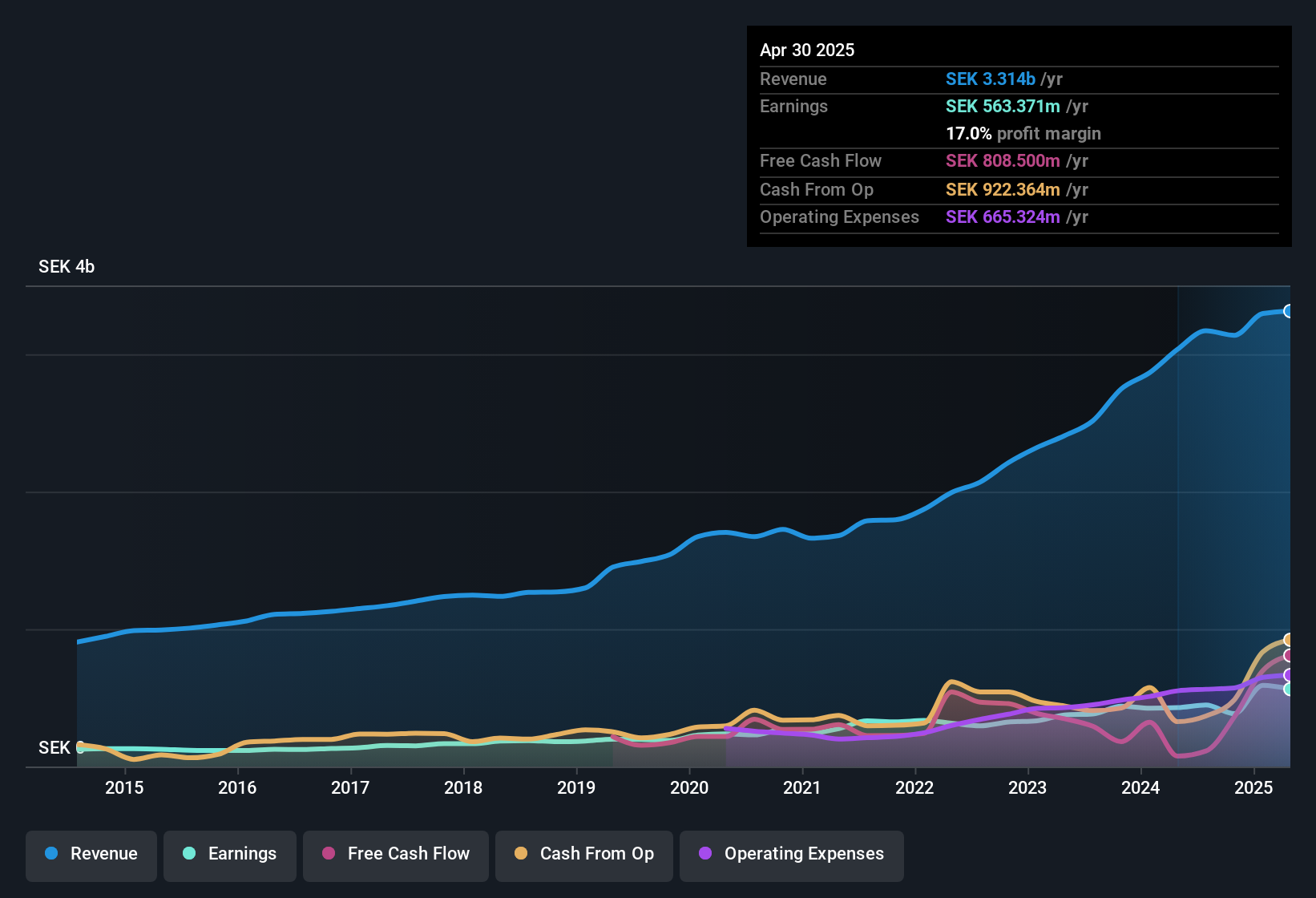Click the 2016 x-axis label
This screenshot has height=898, width=1316.
point(237,788)
